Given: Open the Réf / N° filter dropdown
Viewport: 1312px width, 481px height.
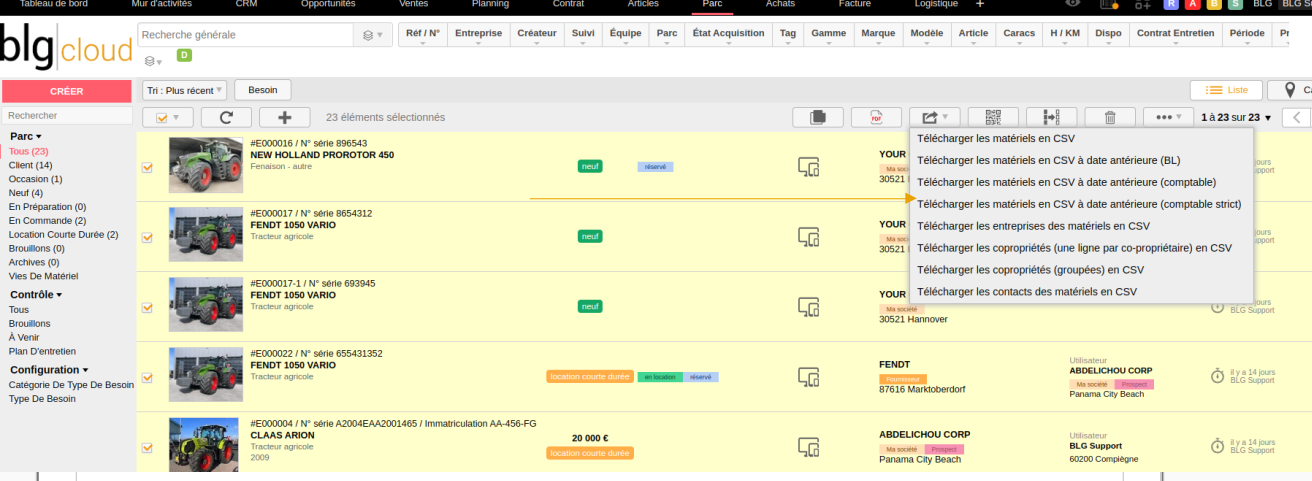Looking at the screenshot, I should [423, 33].
